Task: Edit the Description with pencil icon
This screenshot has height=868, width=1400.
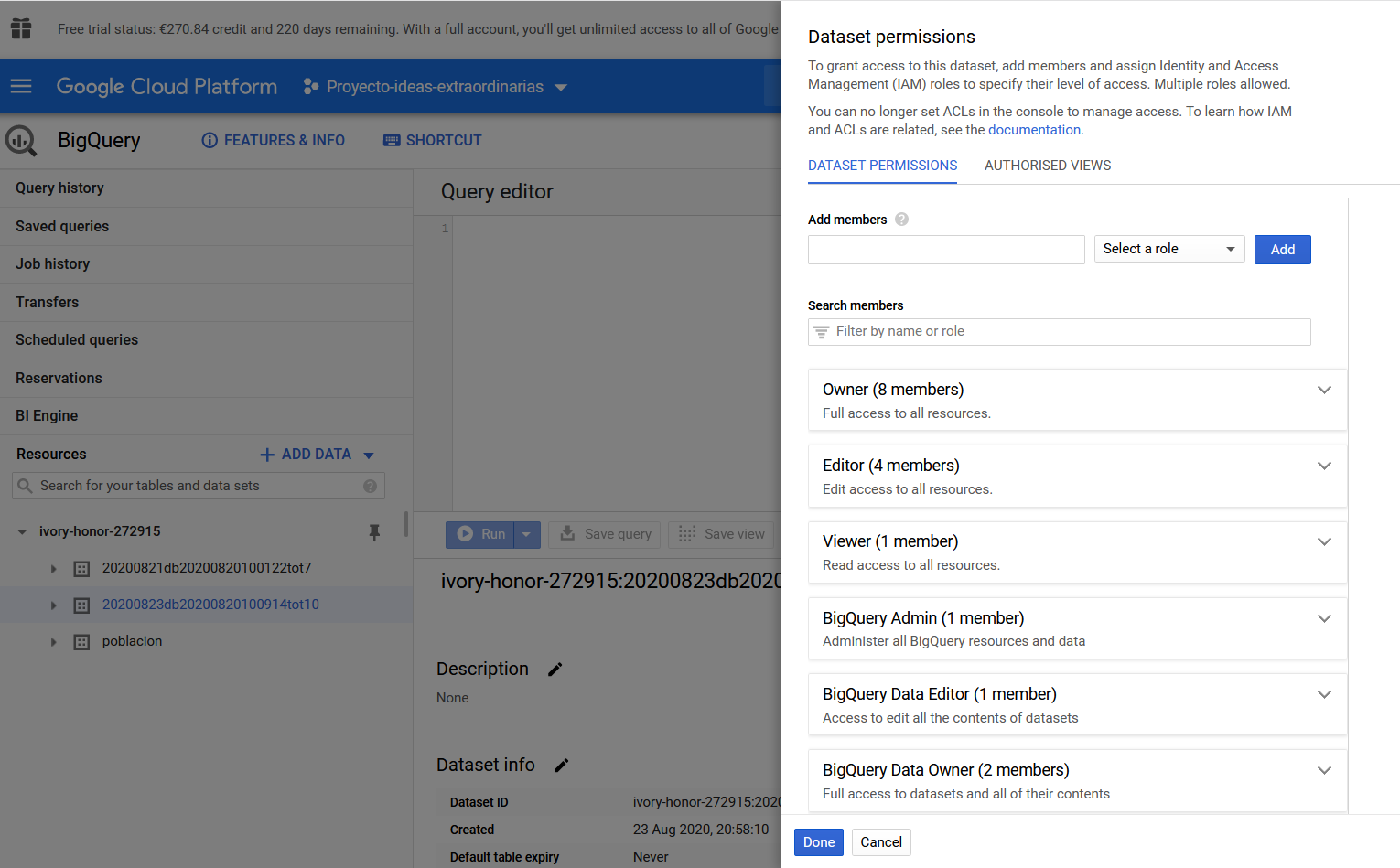Action: [555, 670]
